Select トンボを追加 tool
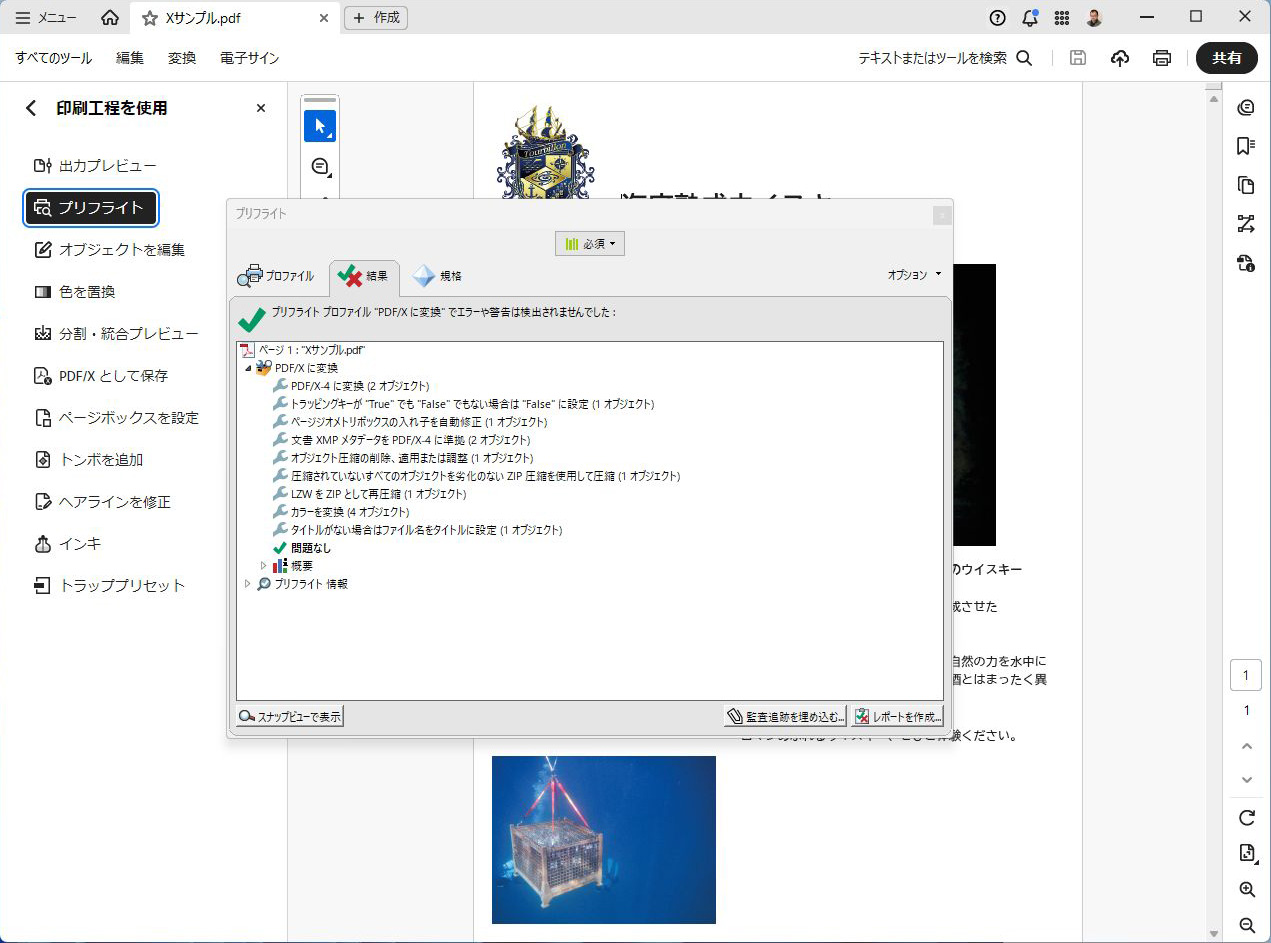 (x=88, y=460)
